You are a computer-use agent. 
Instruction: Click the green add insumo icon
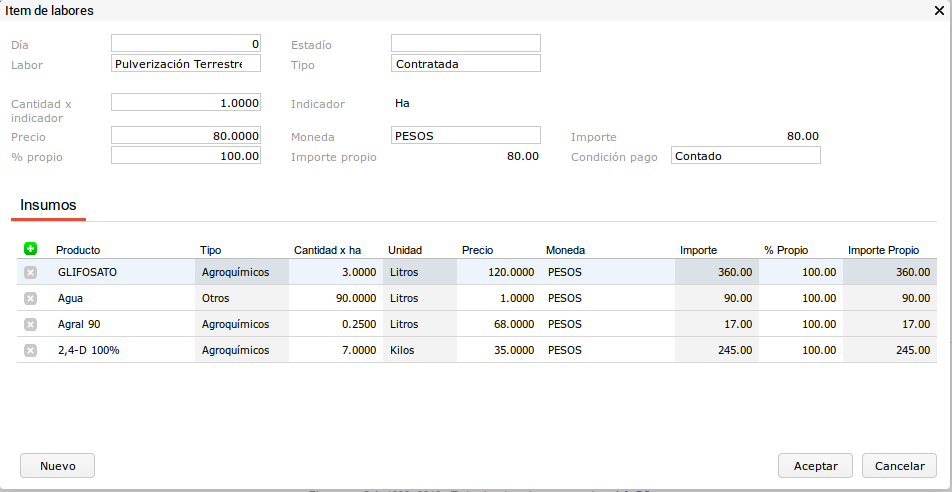(x=30, y=248)
